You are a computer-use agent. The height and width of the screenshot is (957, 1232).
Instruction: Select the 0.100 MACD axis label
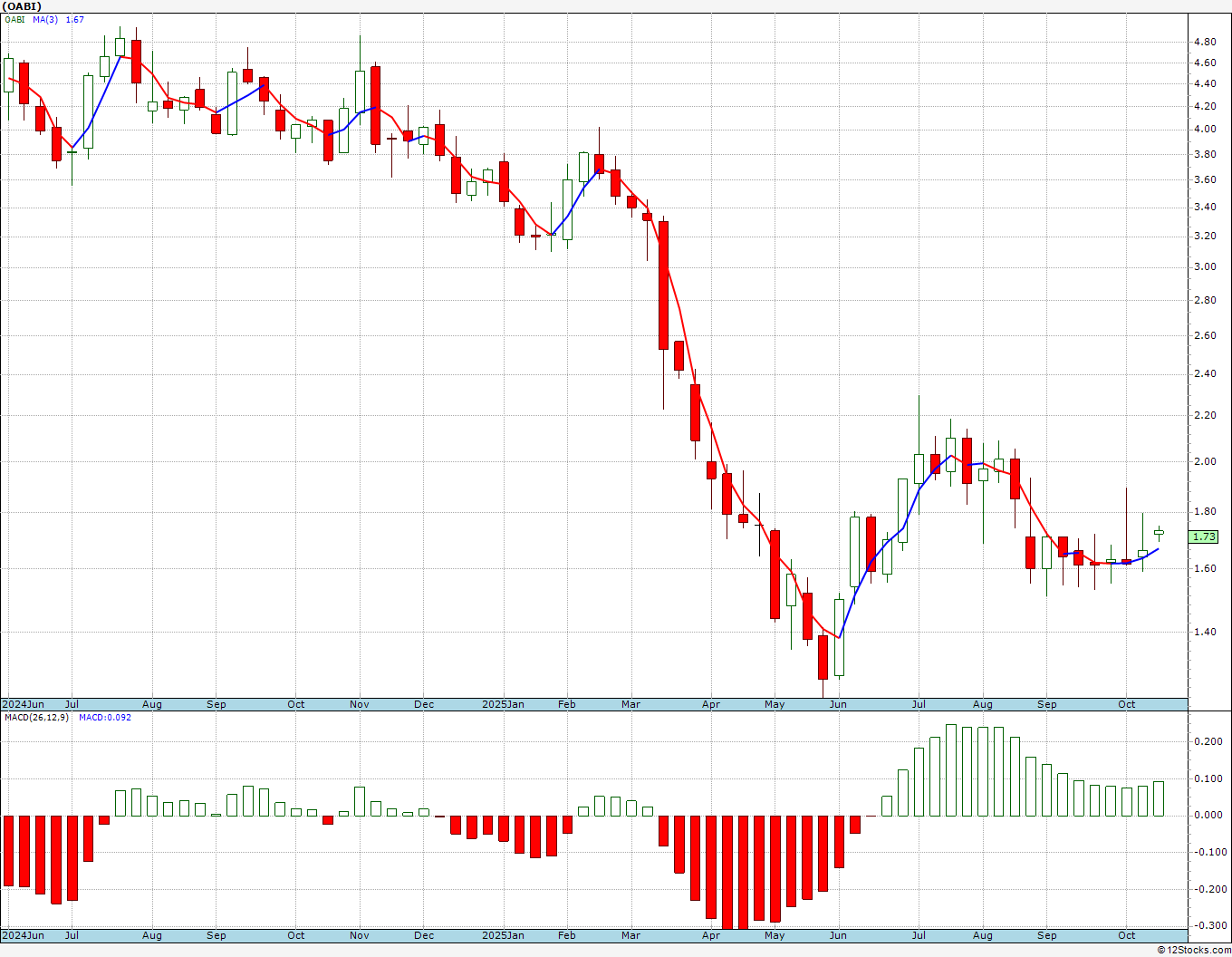pyautogui.click(x=1208, y=778)
